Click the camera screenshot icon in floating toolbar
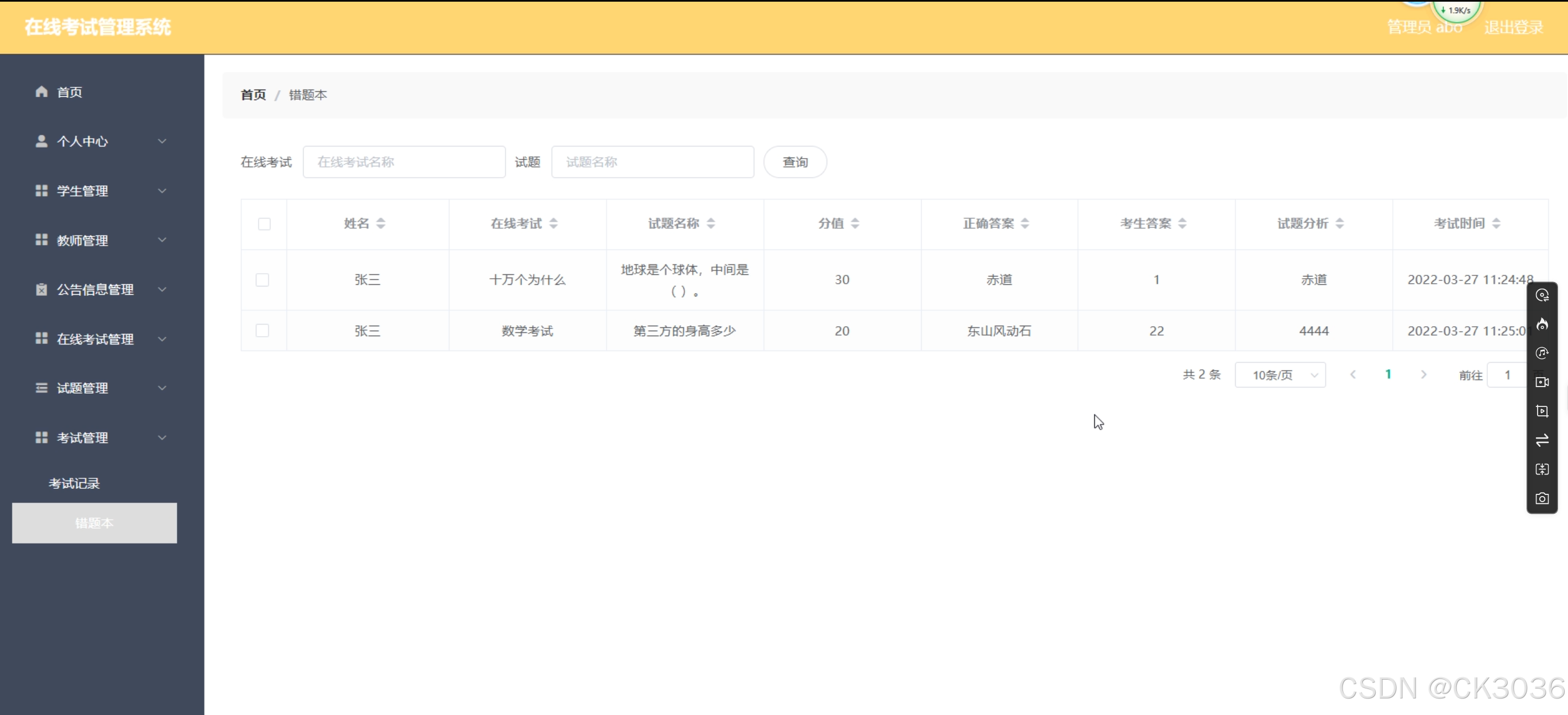 [1542, 498]
